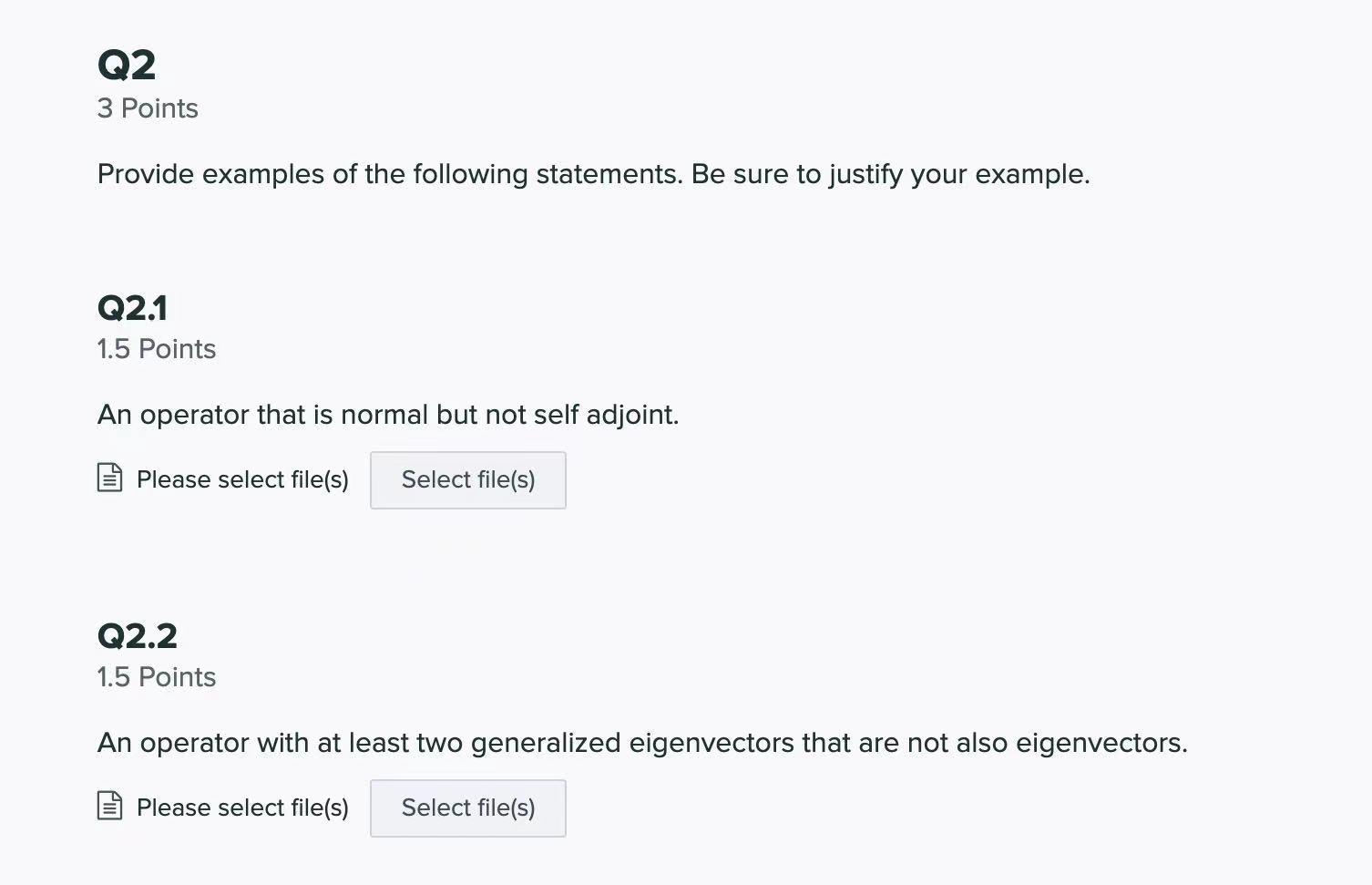The image size is (1372, 885).
Task: Open the file picker for the eigenvectors question
Action: tap(467, 808)
